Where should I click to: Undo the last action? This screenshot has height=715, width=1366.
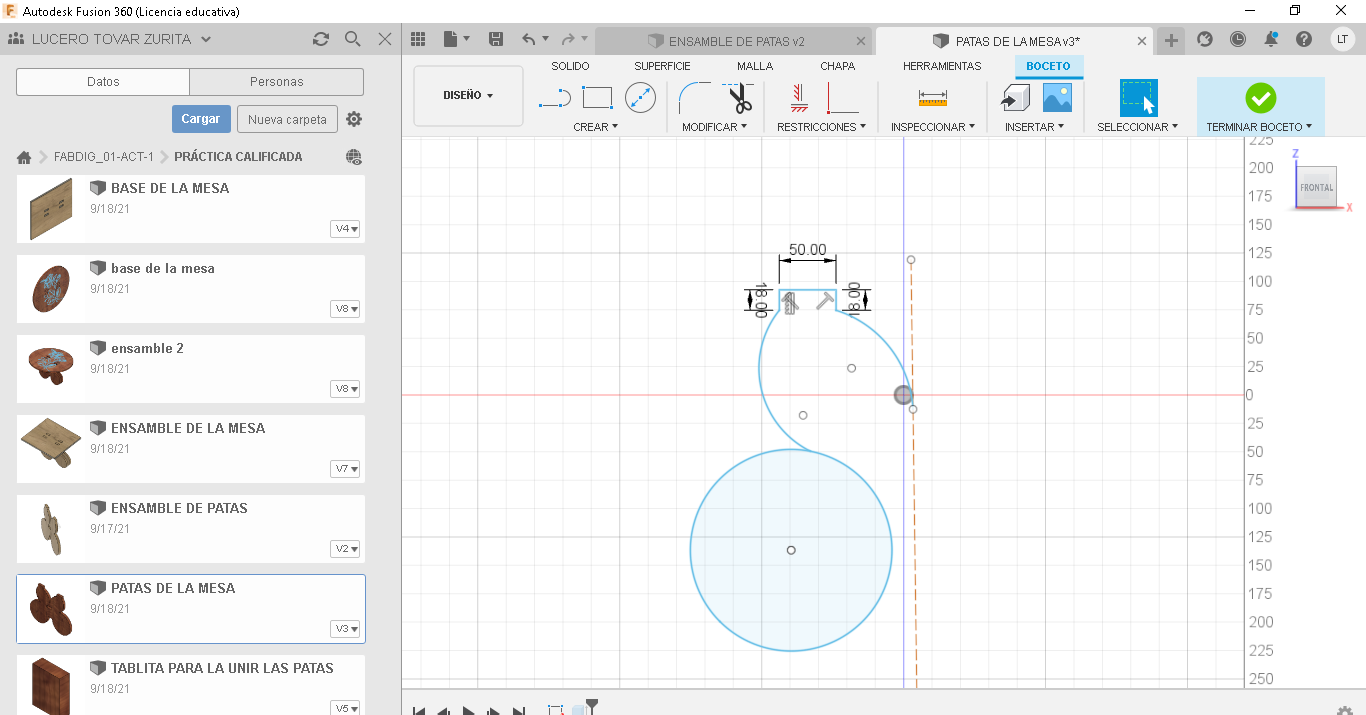tap(529, 39)
